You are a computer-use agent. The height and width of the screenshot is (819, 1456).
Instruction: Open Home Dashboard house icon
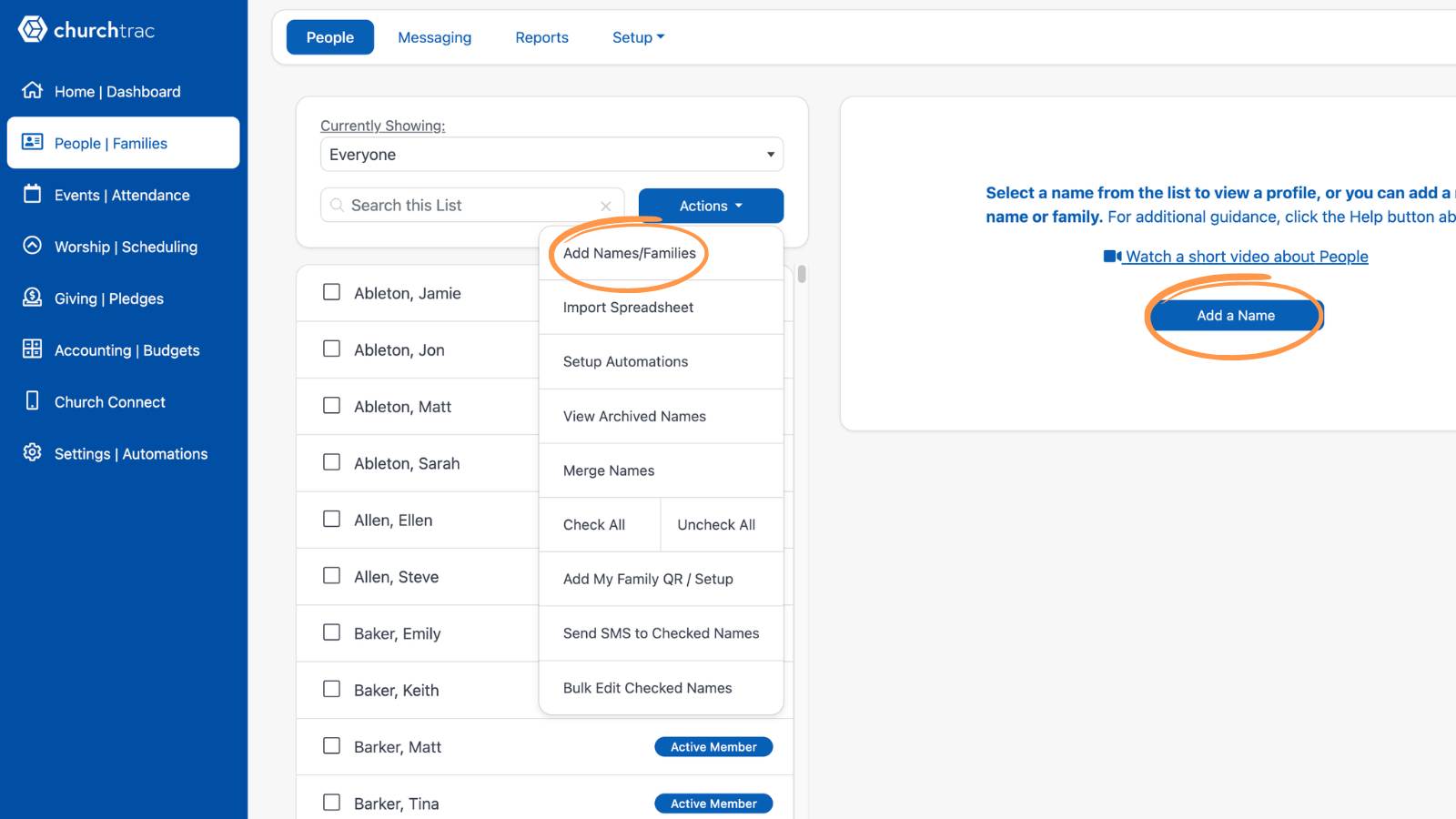33,90
